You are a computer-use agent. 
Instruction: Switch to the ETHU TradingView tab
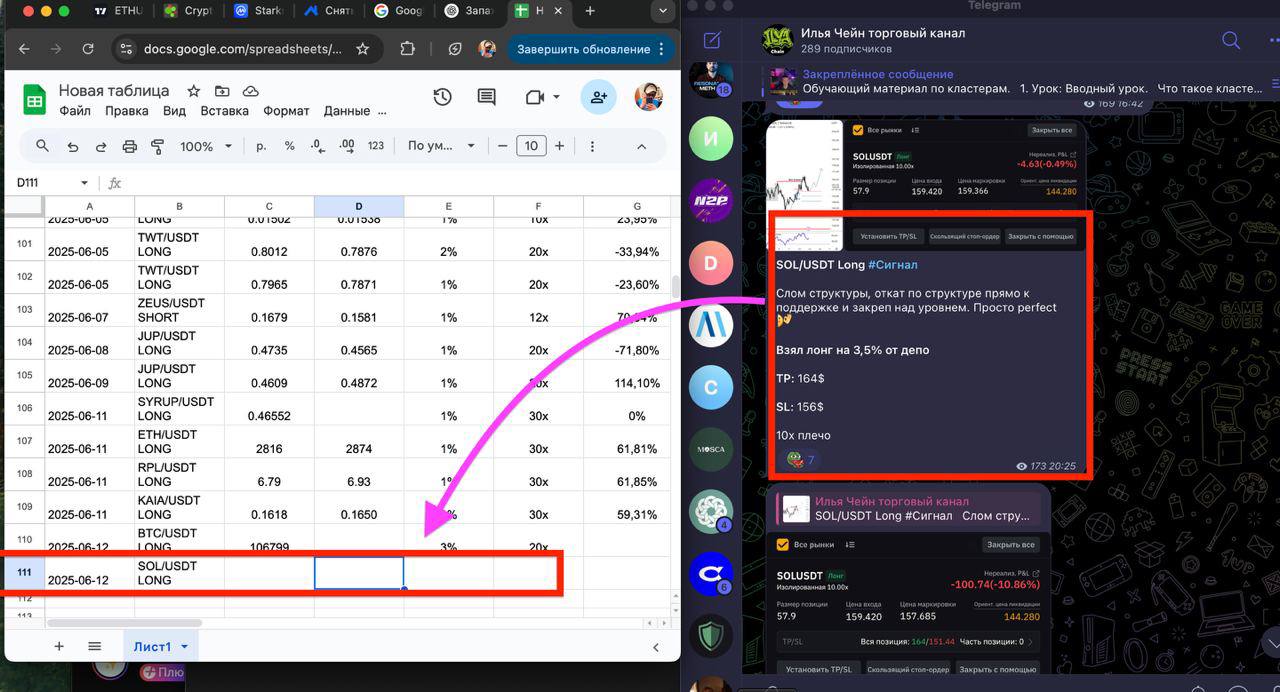point(119,11)
